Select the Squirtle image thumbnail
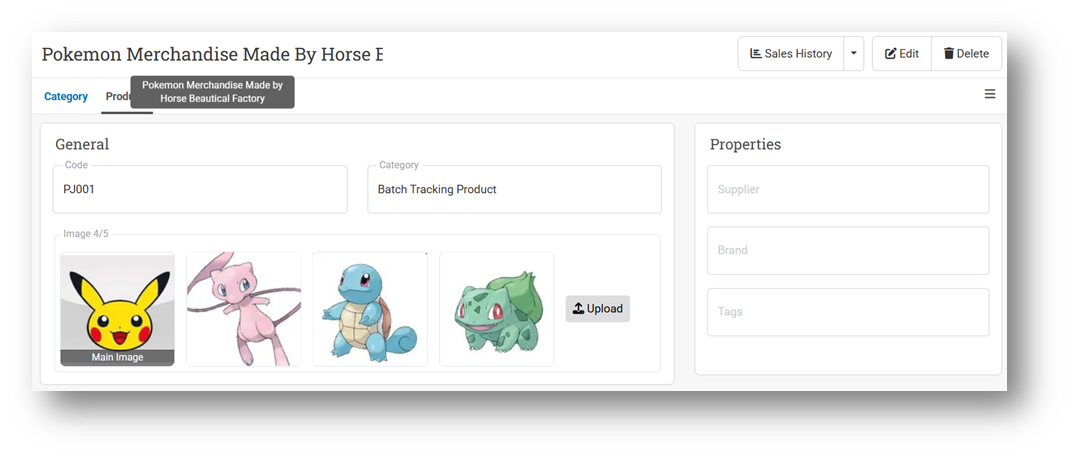This screenshot has height=456, width=1072. tap(370, 309)
